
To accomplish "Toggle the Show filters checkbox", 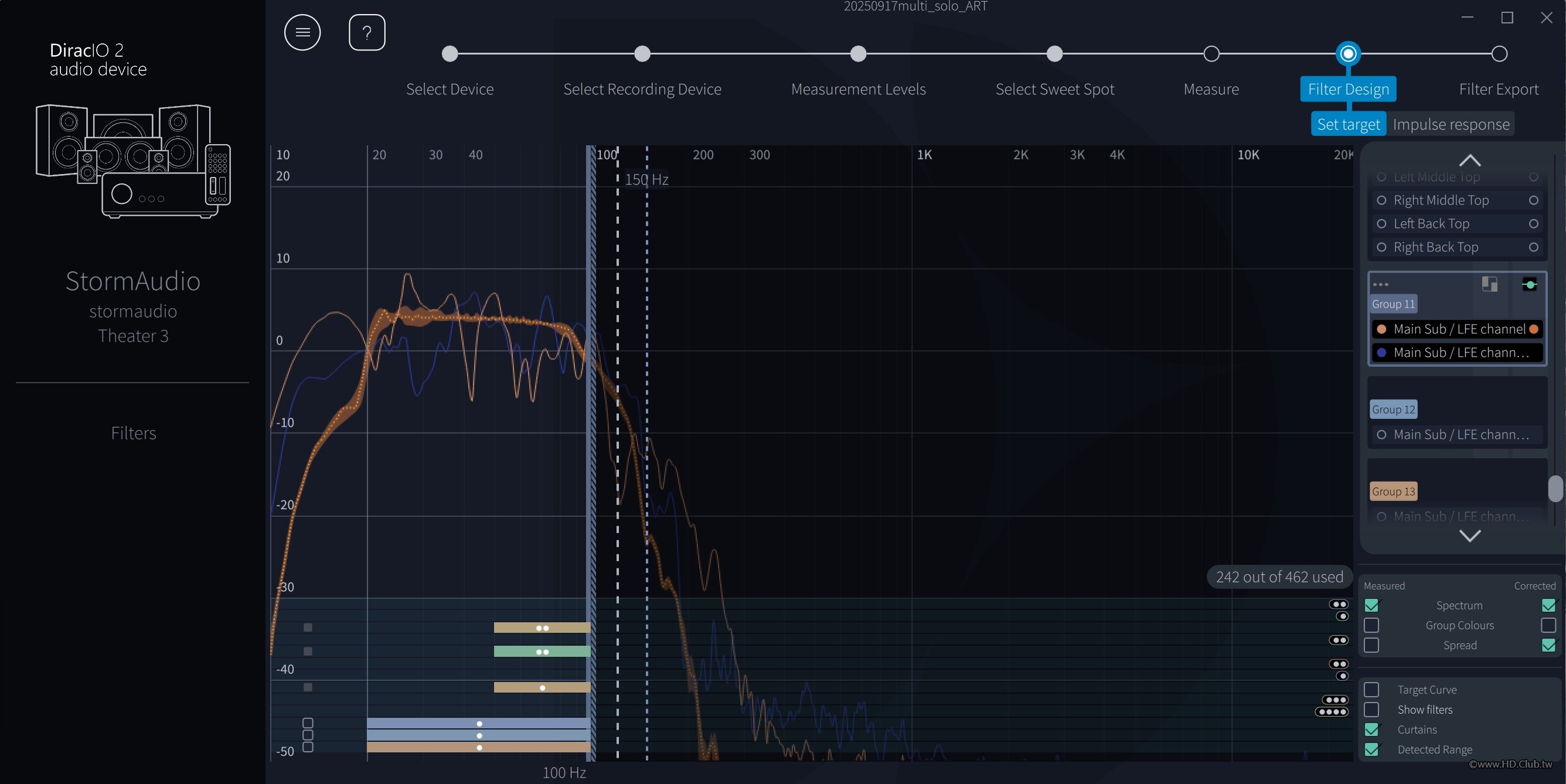I will tap(1371, 709).
